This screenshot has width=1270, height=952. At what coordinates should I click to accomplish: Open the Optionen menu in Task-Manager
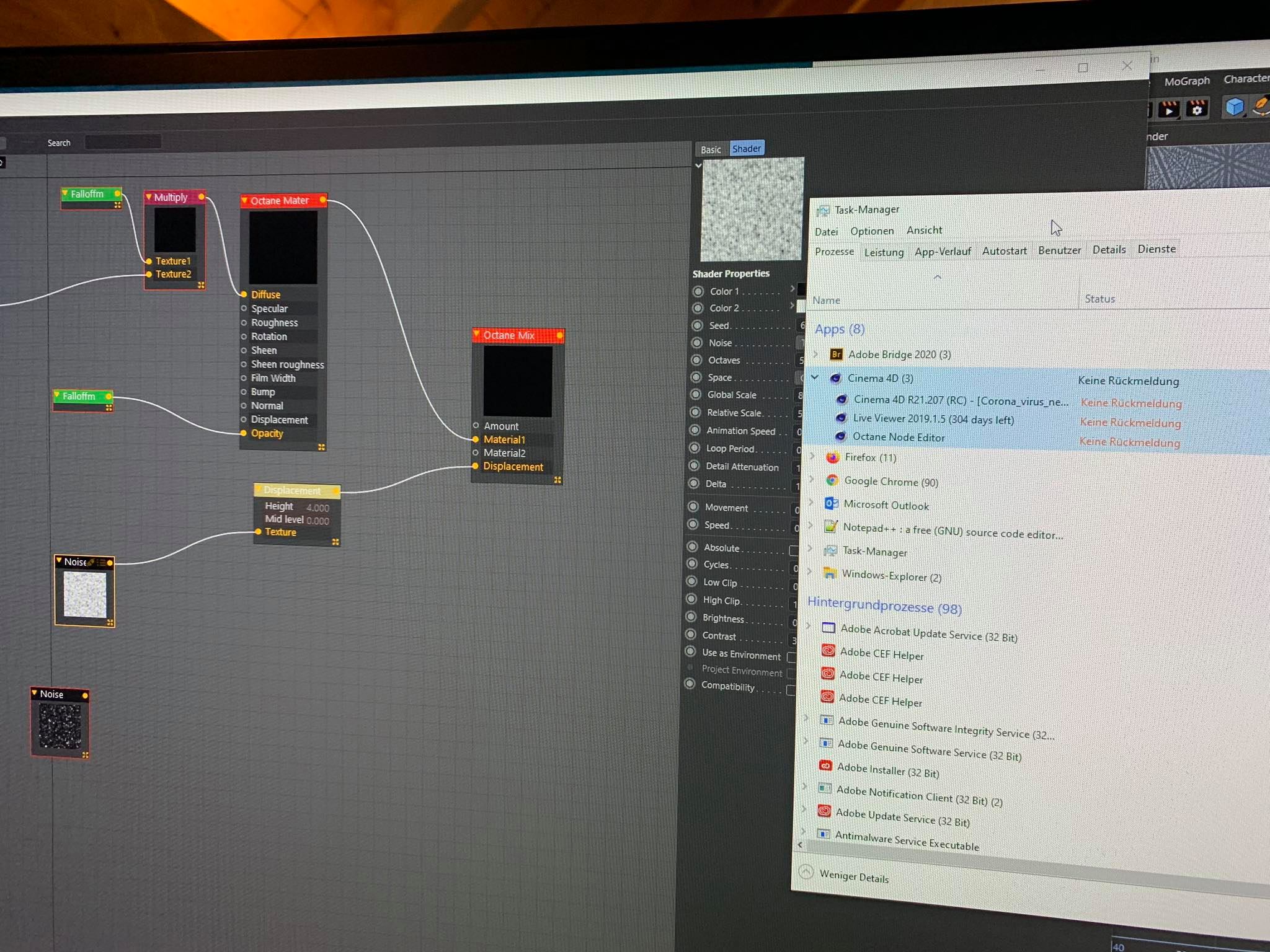872,231
